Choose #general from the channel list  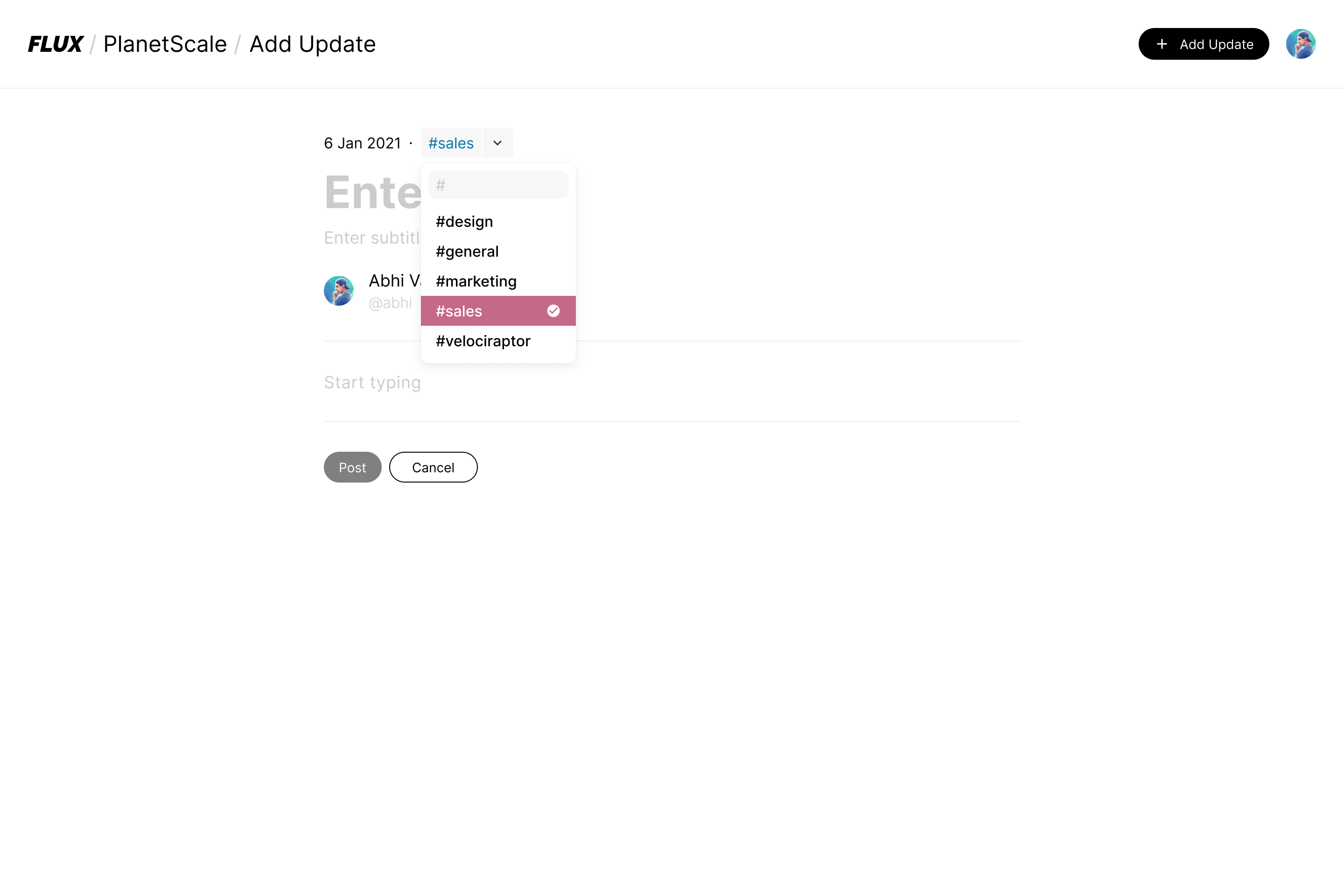pos(467,252)
